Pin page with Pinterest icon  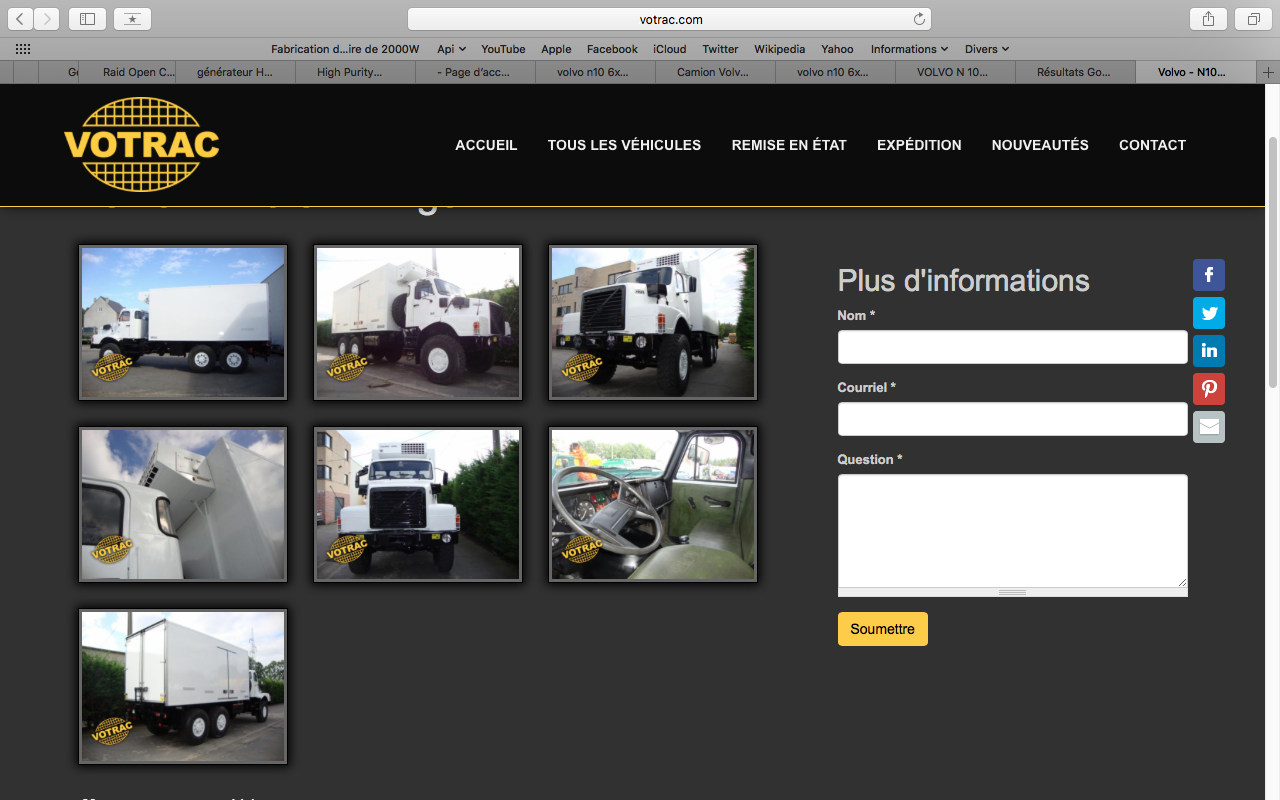coord(1208,389)
